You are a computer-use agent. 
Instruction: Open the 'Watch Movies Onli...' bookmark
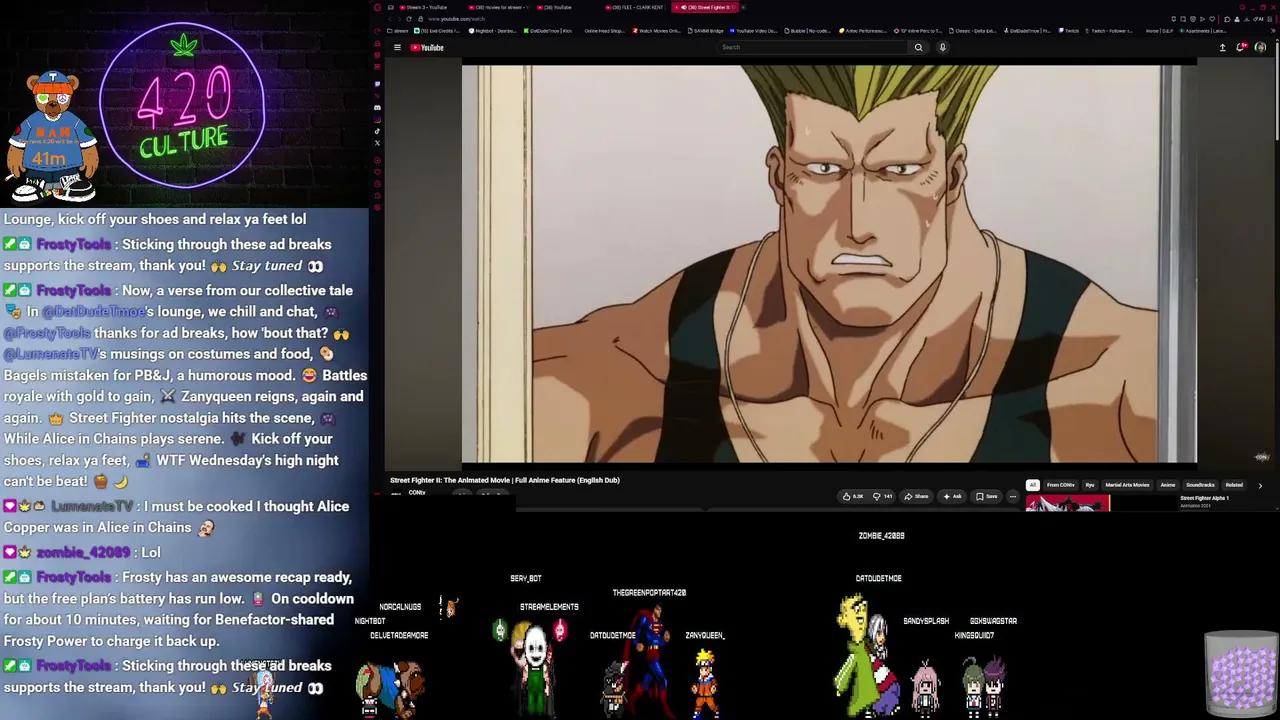657,31
